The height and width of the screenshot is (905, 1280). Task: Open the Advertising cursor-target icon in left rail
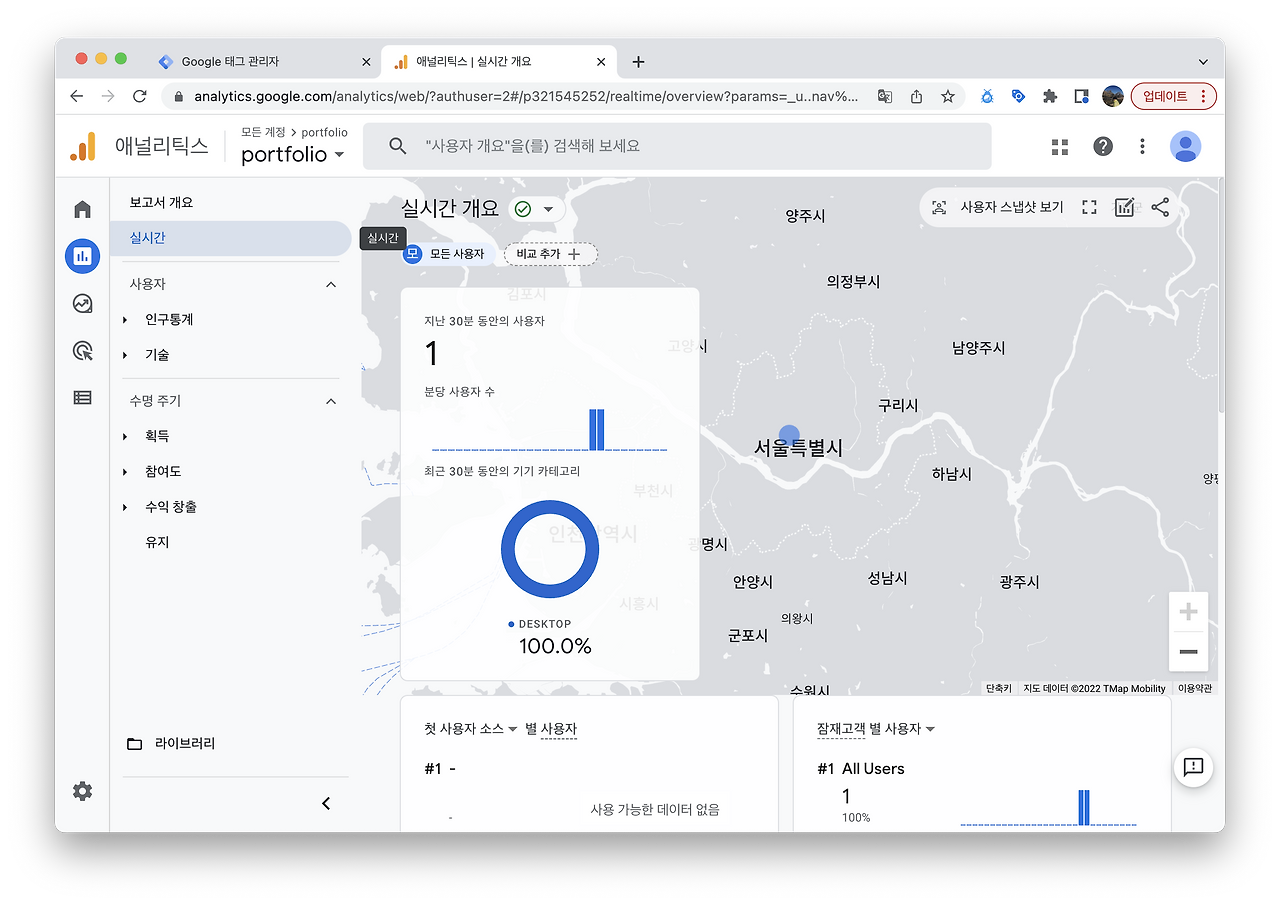coord(82,350)
